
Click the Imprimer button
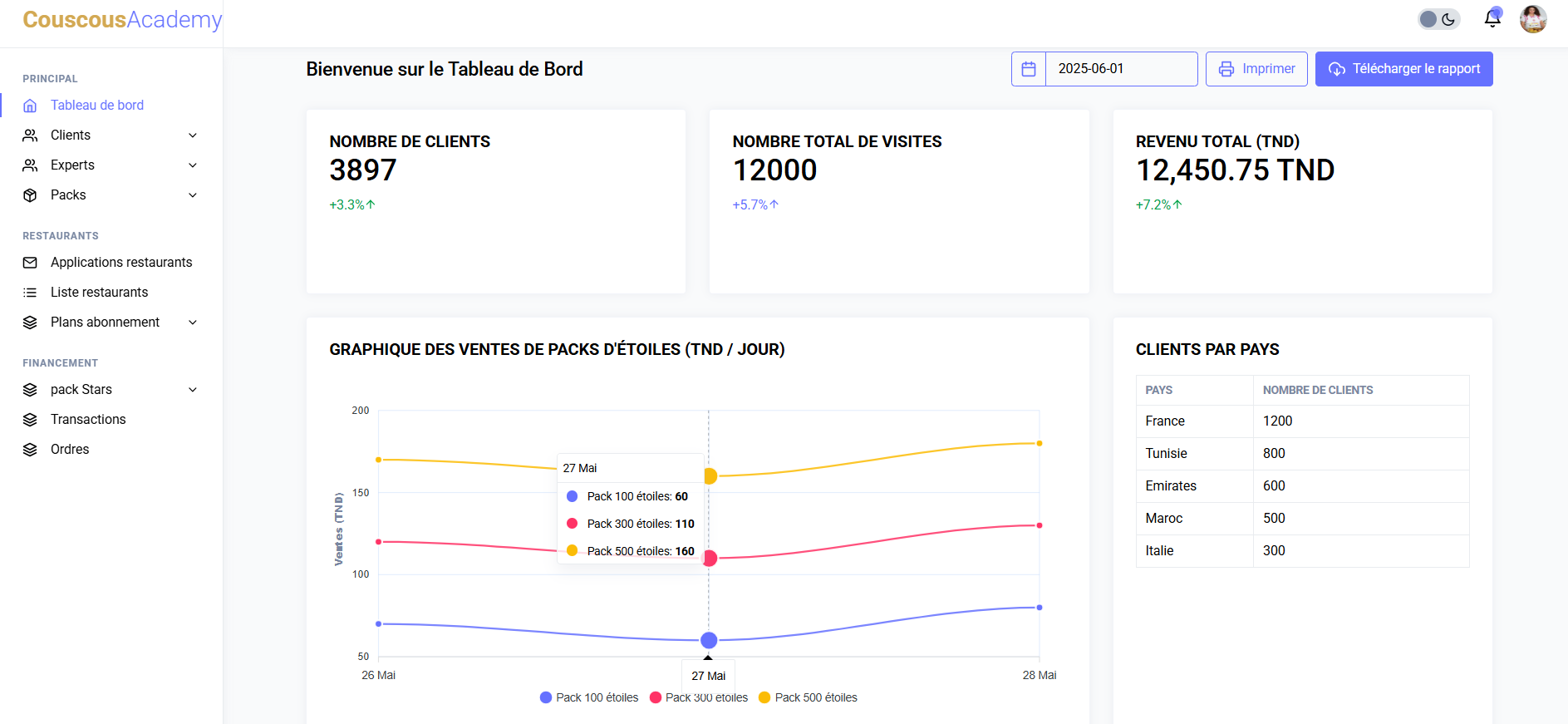(1256, 69)
